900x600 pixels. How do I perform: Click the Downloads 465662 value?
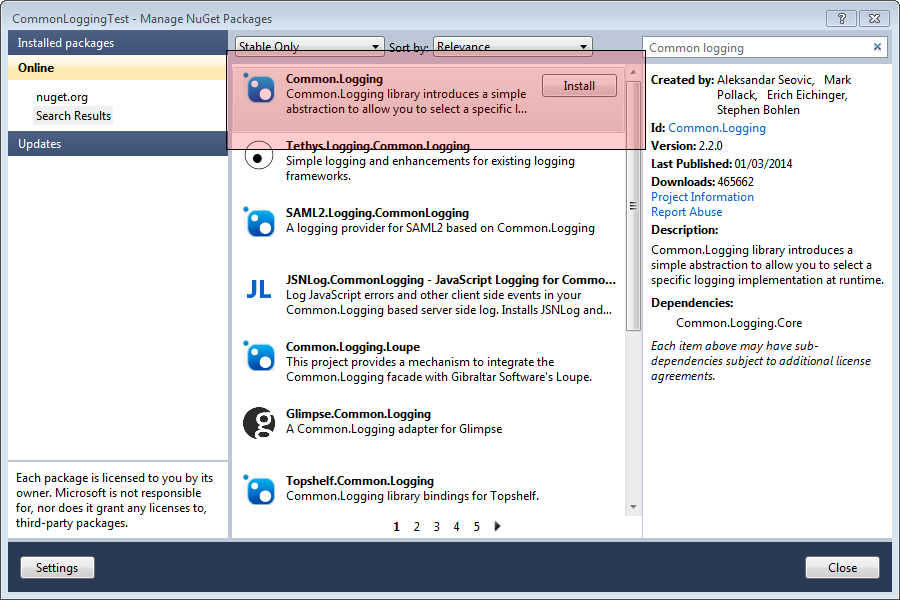[x=735, y=182]
